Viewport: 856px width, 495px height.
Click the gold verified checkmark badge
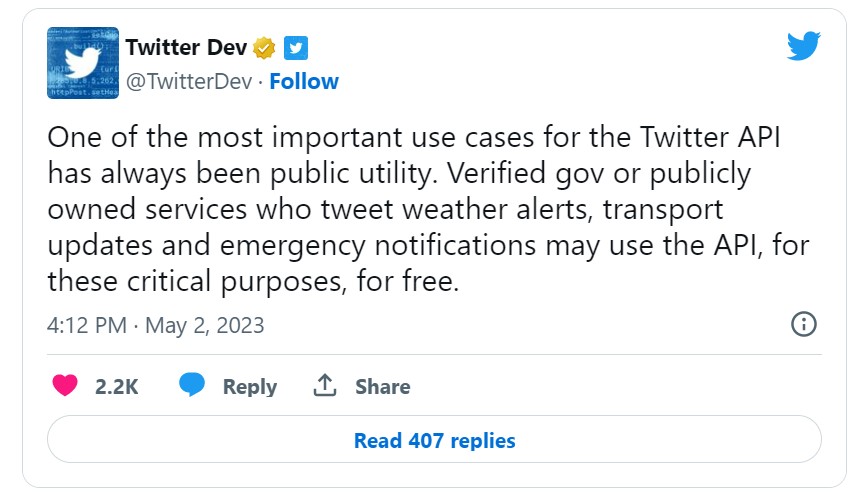click(x=264, y=48)
